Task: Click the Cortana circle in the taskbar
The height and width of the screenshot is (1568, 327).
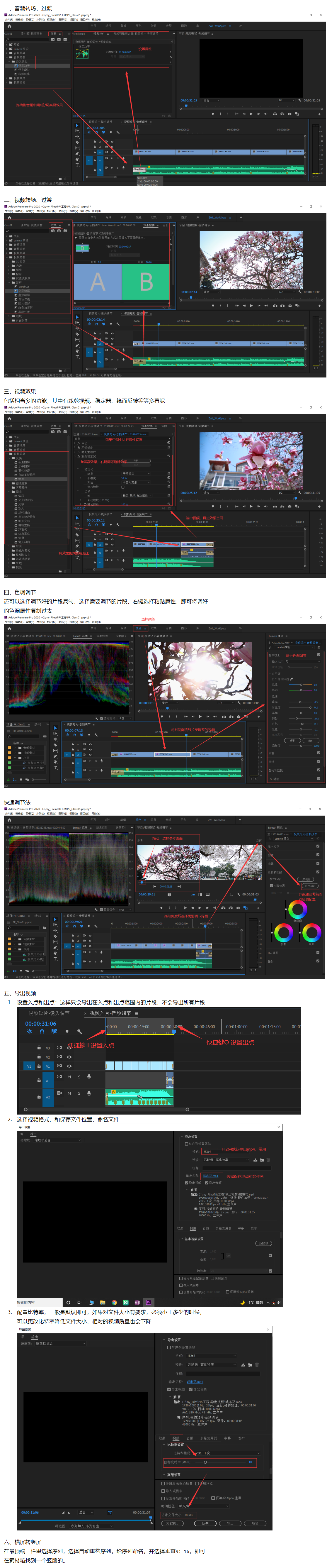Action: (68, 1302)
